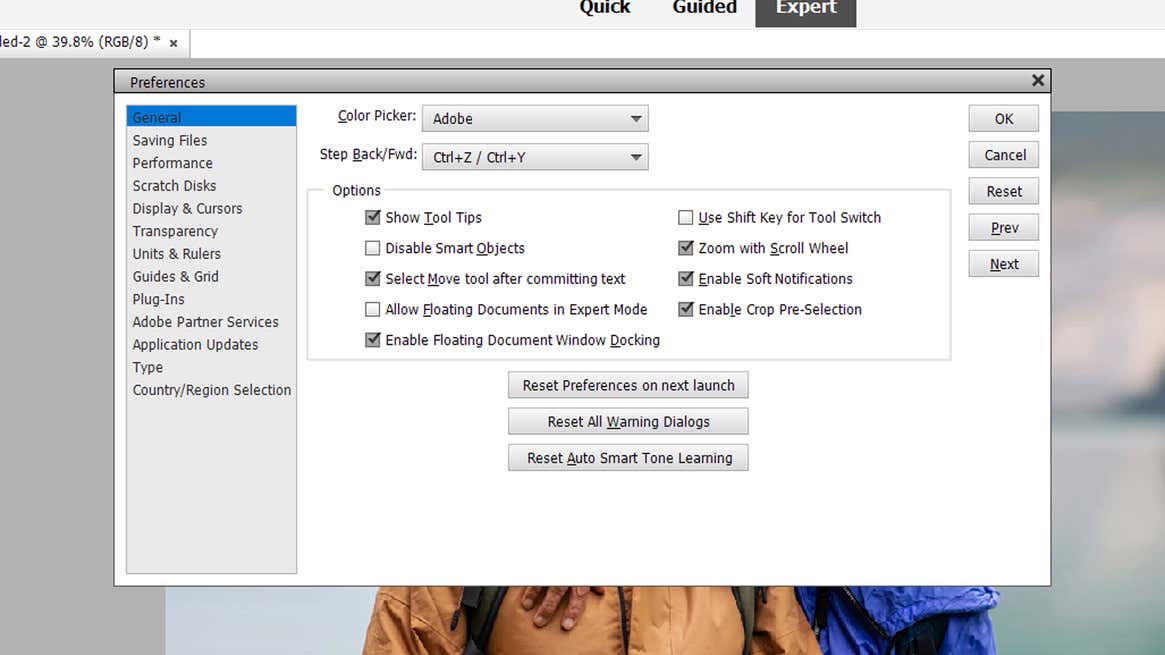The image size is (1165, 655).
Task: Click the Color Picker label text
Action: (377, 116)
